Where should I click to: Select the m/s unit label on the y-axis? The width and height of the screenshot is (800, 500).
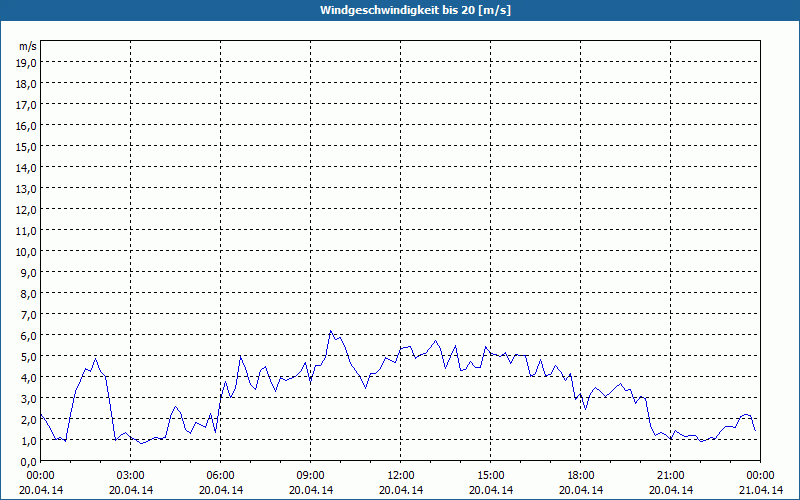pos(28,46)
